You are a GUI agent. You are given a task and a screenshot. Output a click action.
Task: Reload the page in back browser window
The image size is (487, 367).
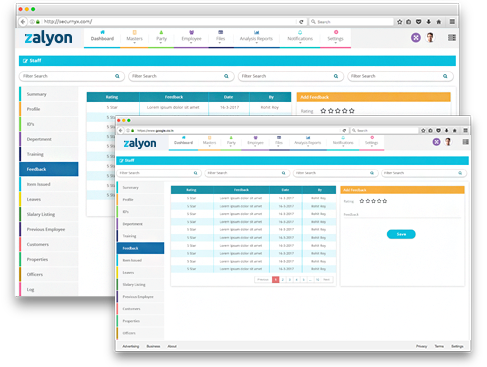[301, 22]
